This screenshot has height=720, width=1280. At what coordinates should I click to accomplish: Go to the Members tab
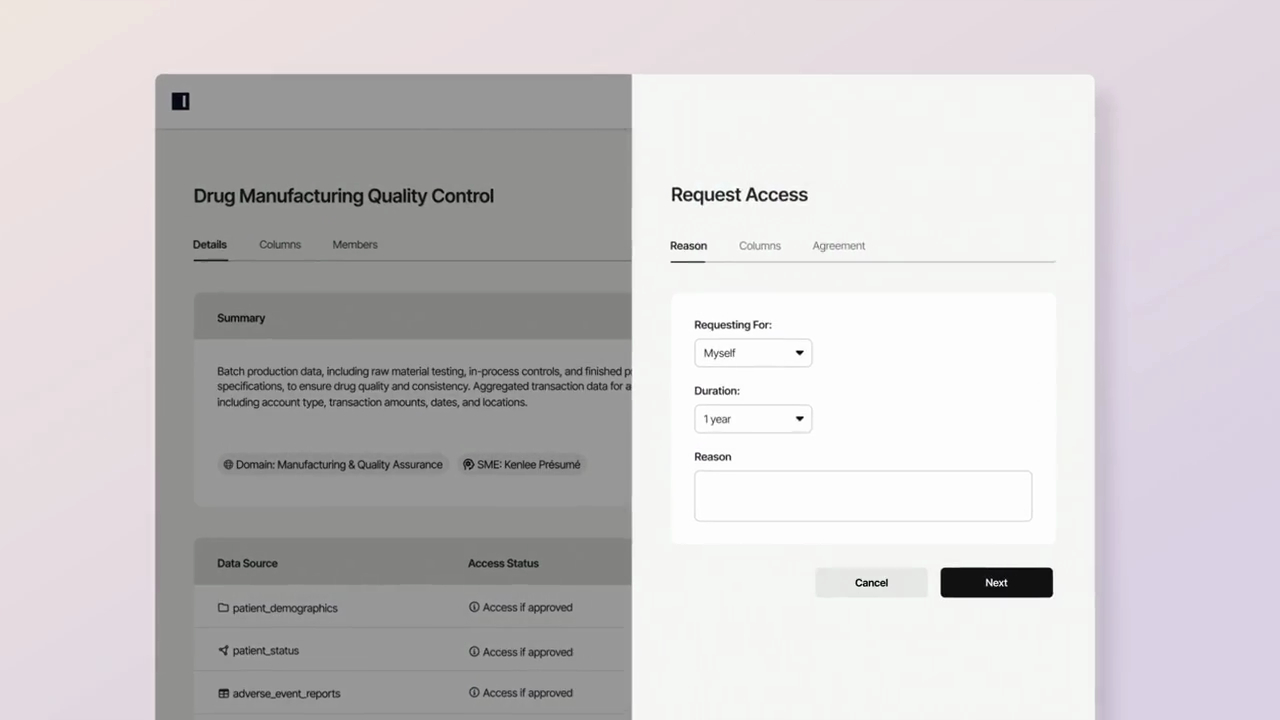coord(355,245)
